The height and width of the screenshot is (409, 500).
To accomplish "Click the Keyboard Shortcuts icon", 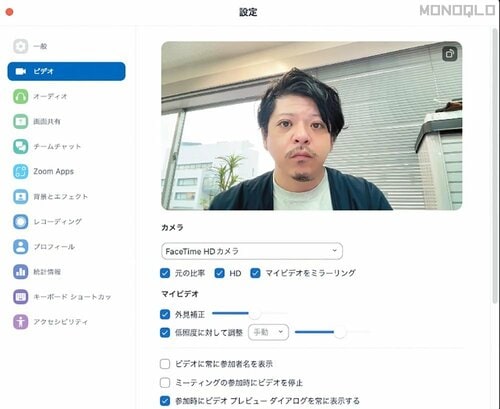I will pyautogui.click(x=21, y=297).
